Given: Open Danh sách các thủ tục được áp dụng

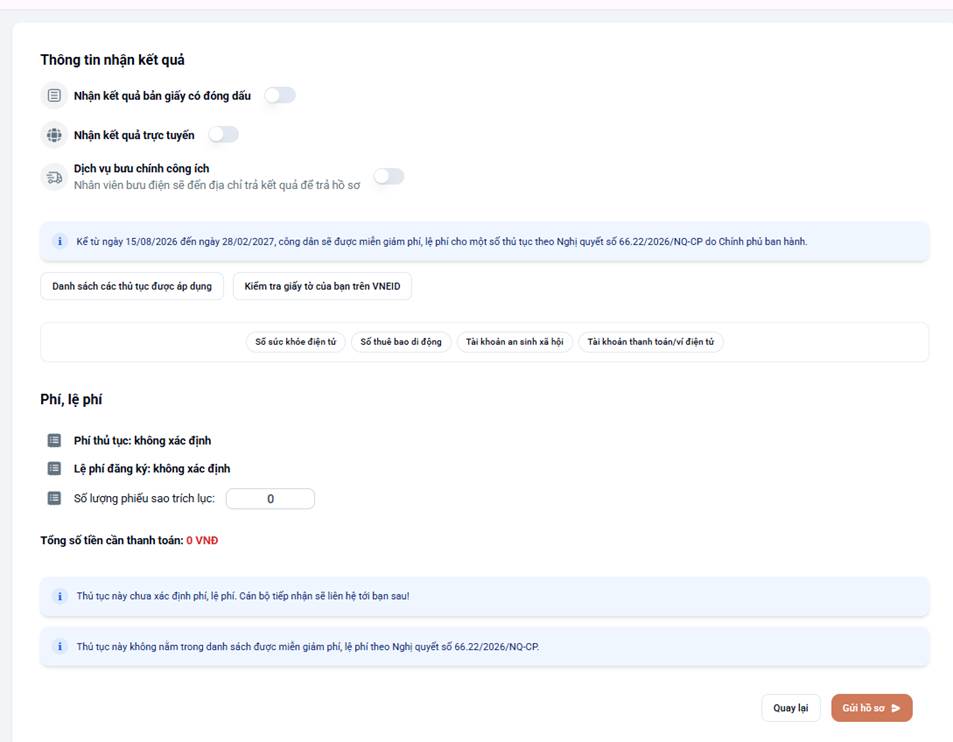Looking at the screenshot, I should [x=132, y=286].
